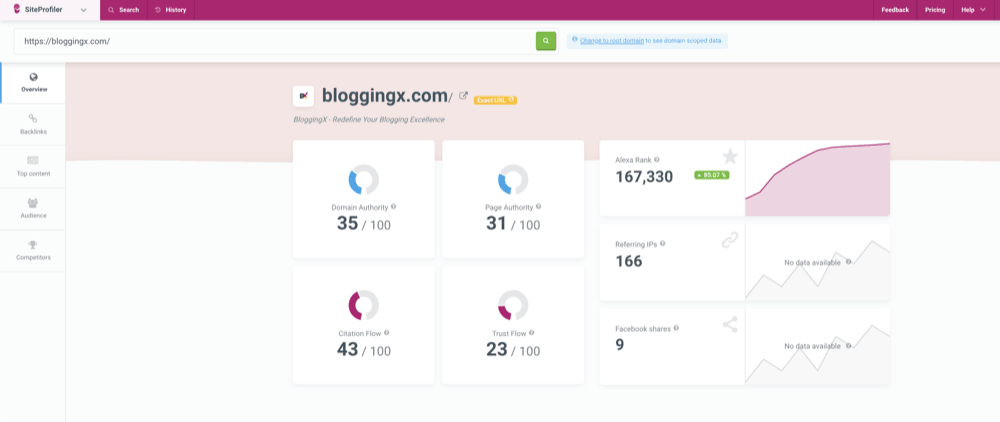
Task: Click Trust Flow help icon
Action: [x=531, y=333]
